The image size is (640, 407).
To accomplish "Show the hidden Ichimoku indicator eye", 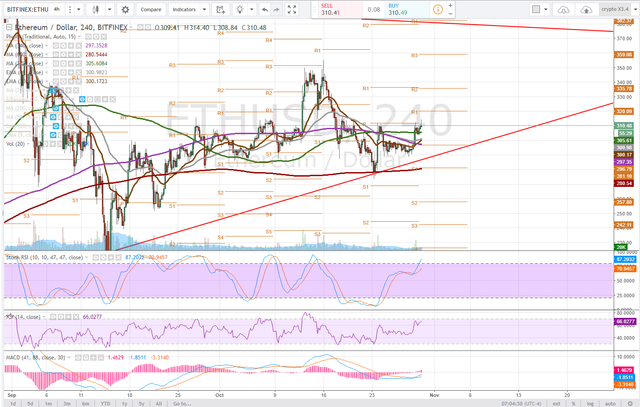I will pos(82,99).
